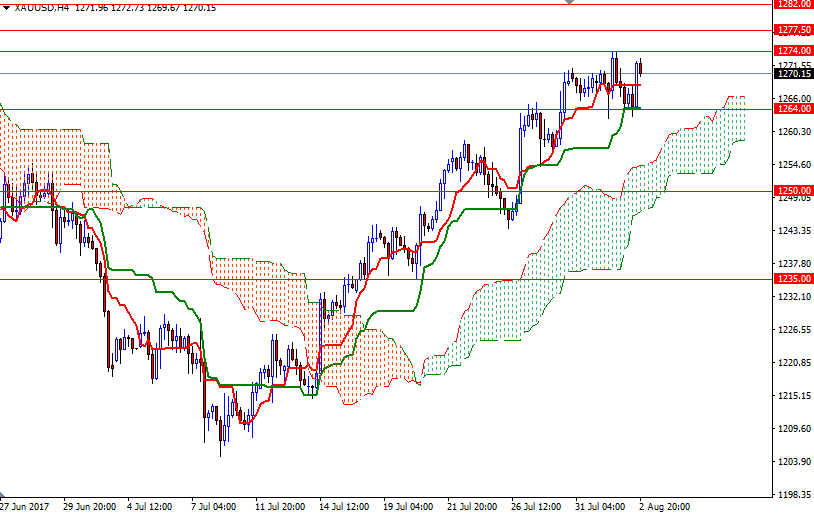Image resolution: width=814 pixels, height=514 pixels.
Task: Click the small triangle in bottom-left corner
Action: [x=4, y=495]
